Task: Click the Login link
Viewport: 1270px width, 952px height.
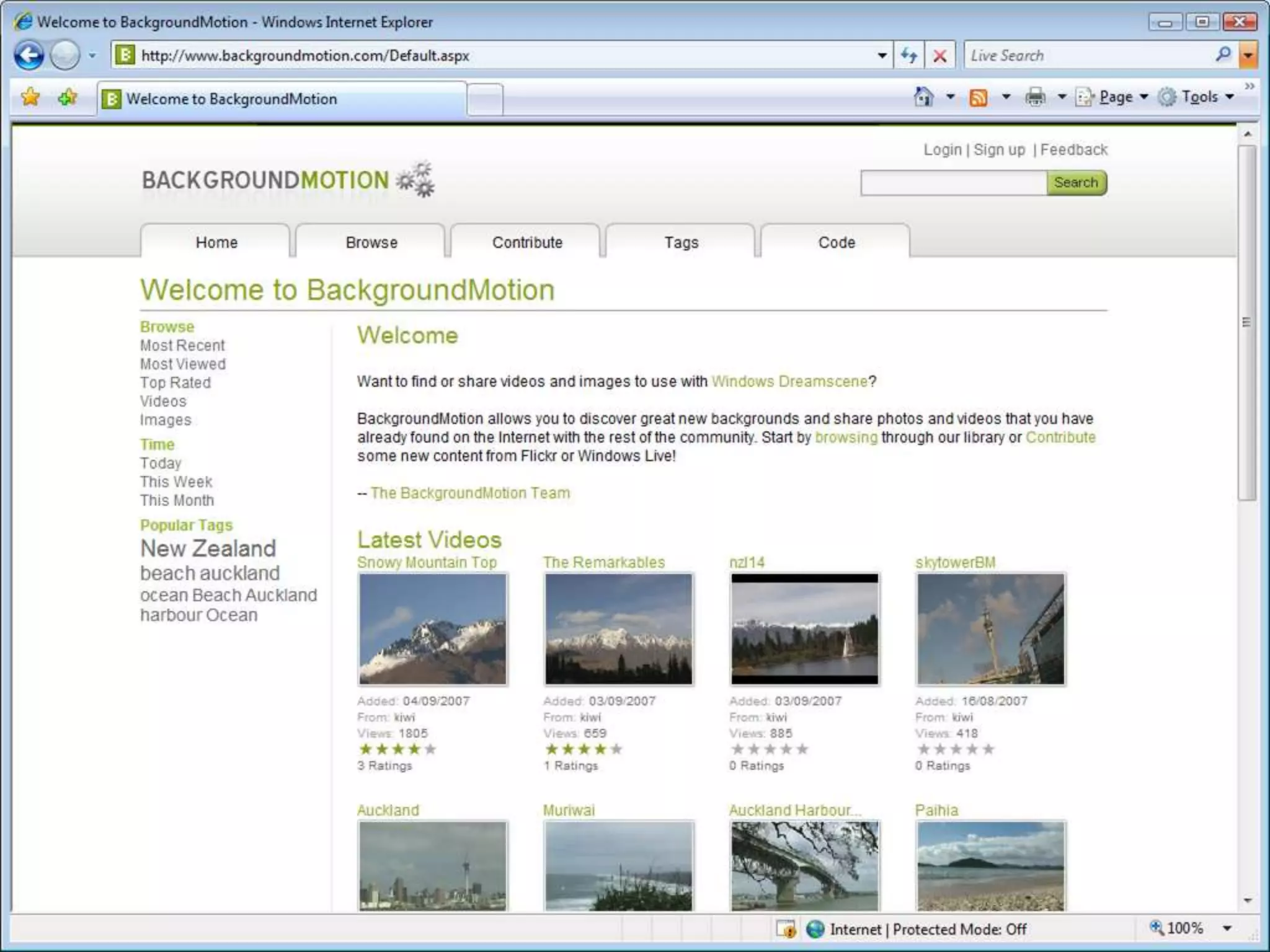Action: (942, 150)
